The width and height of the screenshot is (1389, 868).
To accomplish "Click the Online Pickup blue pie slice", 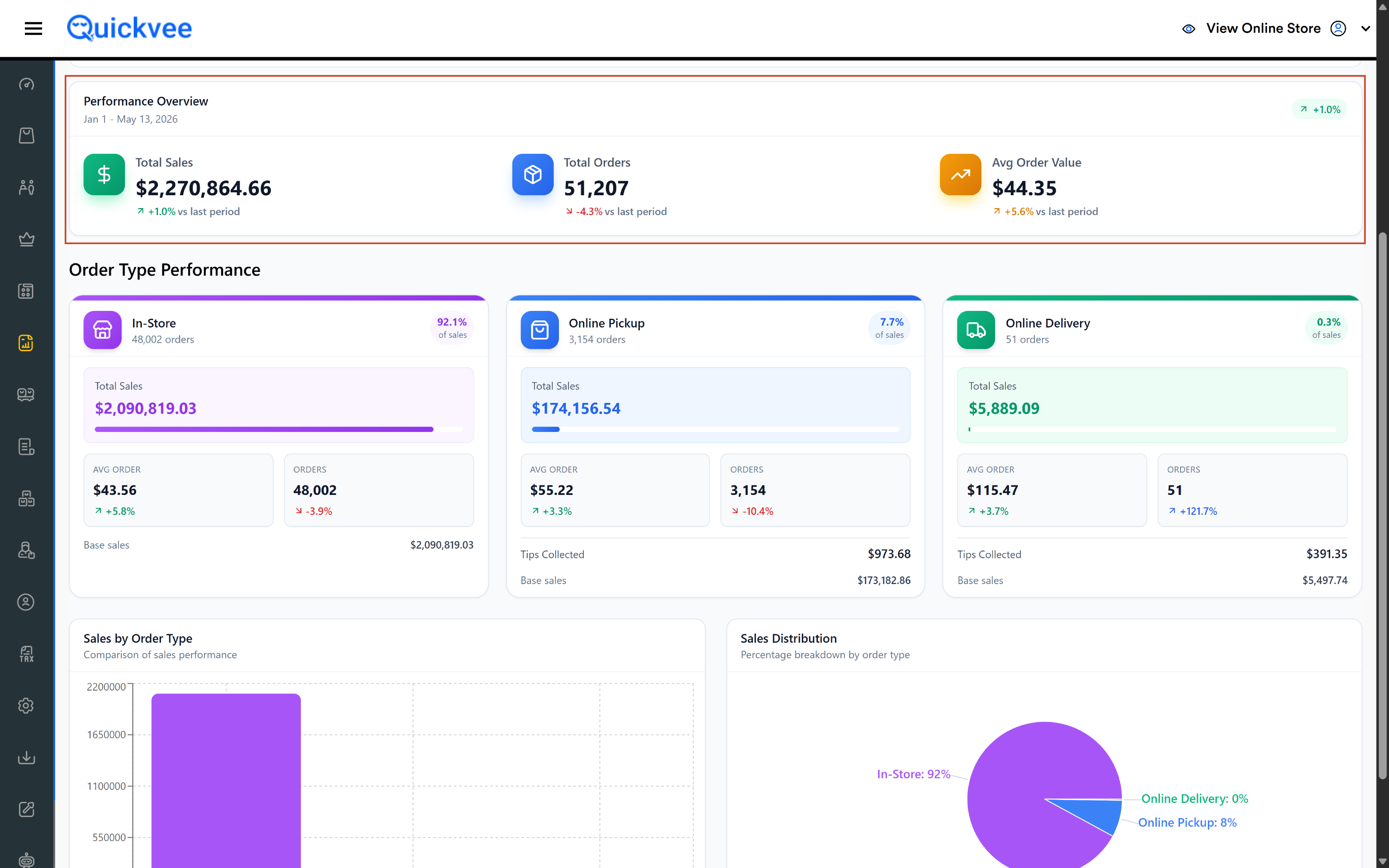I will (x=1100, y=814).
